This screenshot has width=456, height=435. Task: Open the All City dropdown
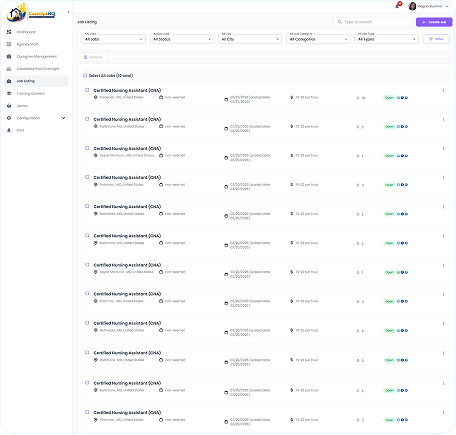point(250,39)
